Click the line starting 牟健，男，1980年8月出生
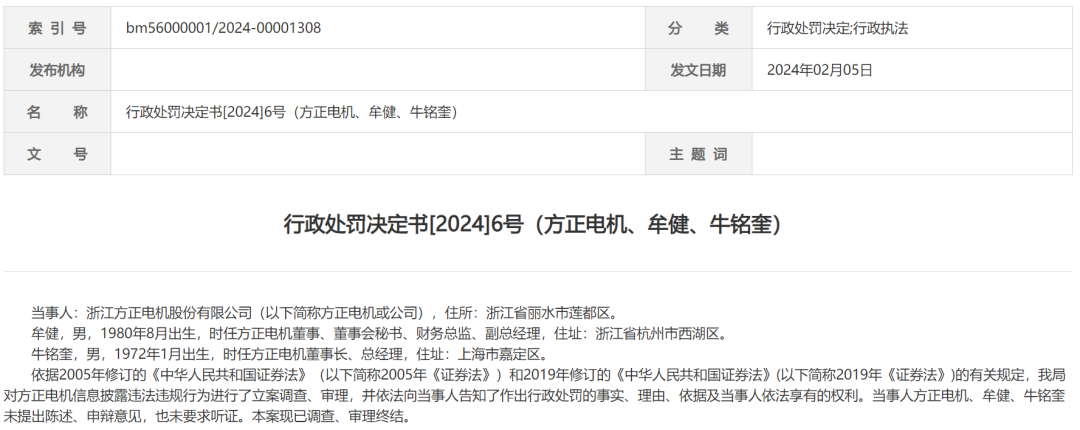The height and width of the screenshot is (430, 1080). coord(379,334)
